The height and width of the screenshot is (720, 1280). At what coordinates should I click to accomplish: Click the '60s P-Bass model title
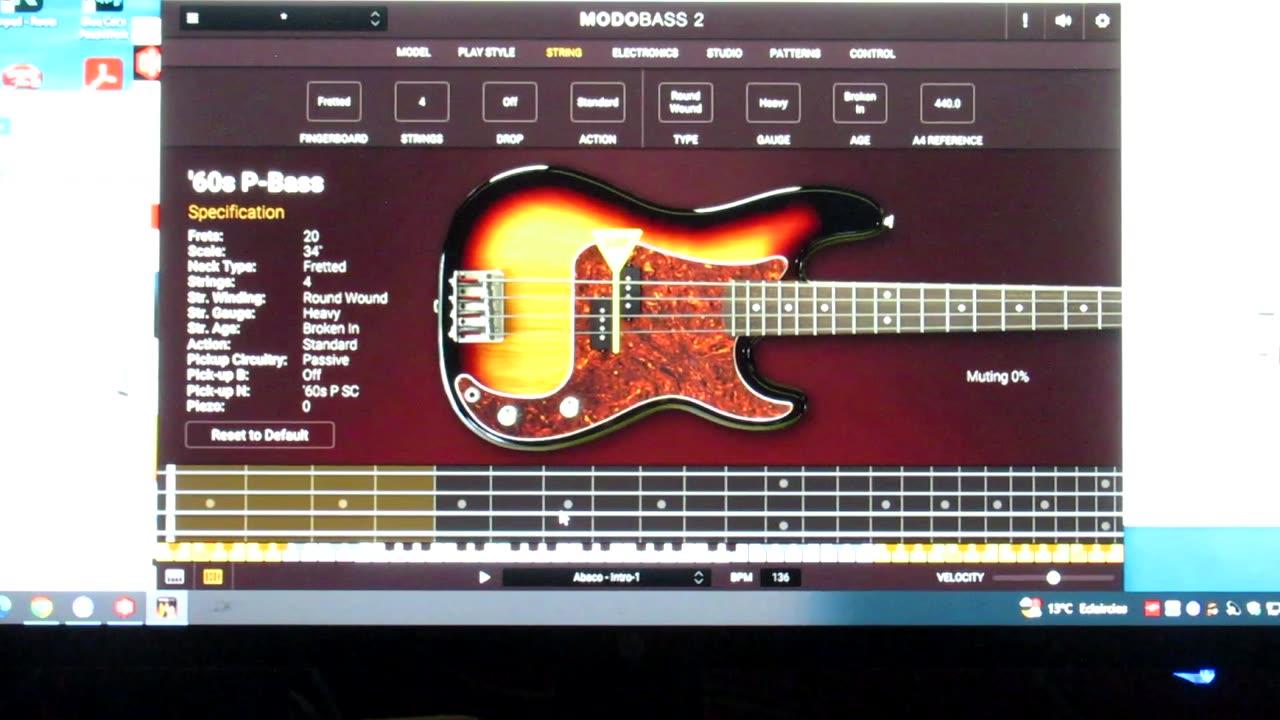[x=255, y=182]
